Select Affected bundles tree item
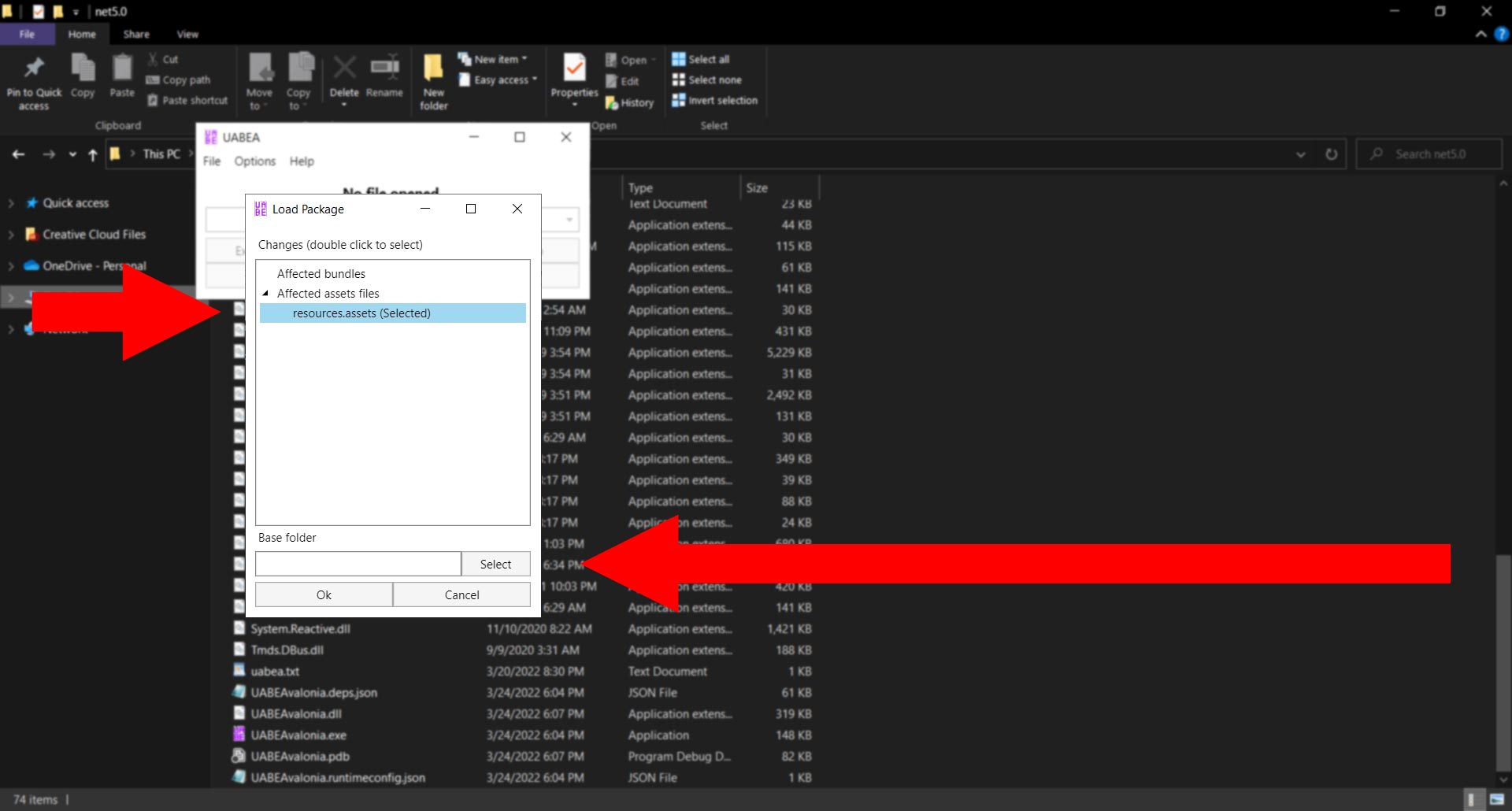The image size is (1512, 811). (x=321, y=273)
